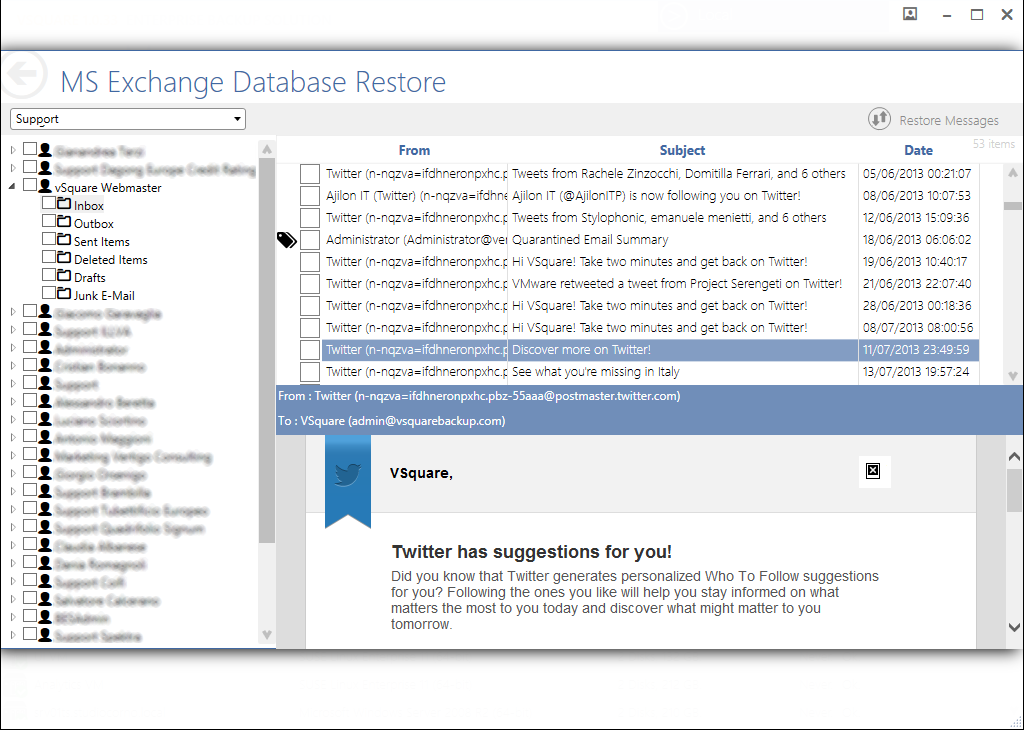Click the mailbox tree scroll-down arrow

[266, 634]
